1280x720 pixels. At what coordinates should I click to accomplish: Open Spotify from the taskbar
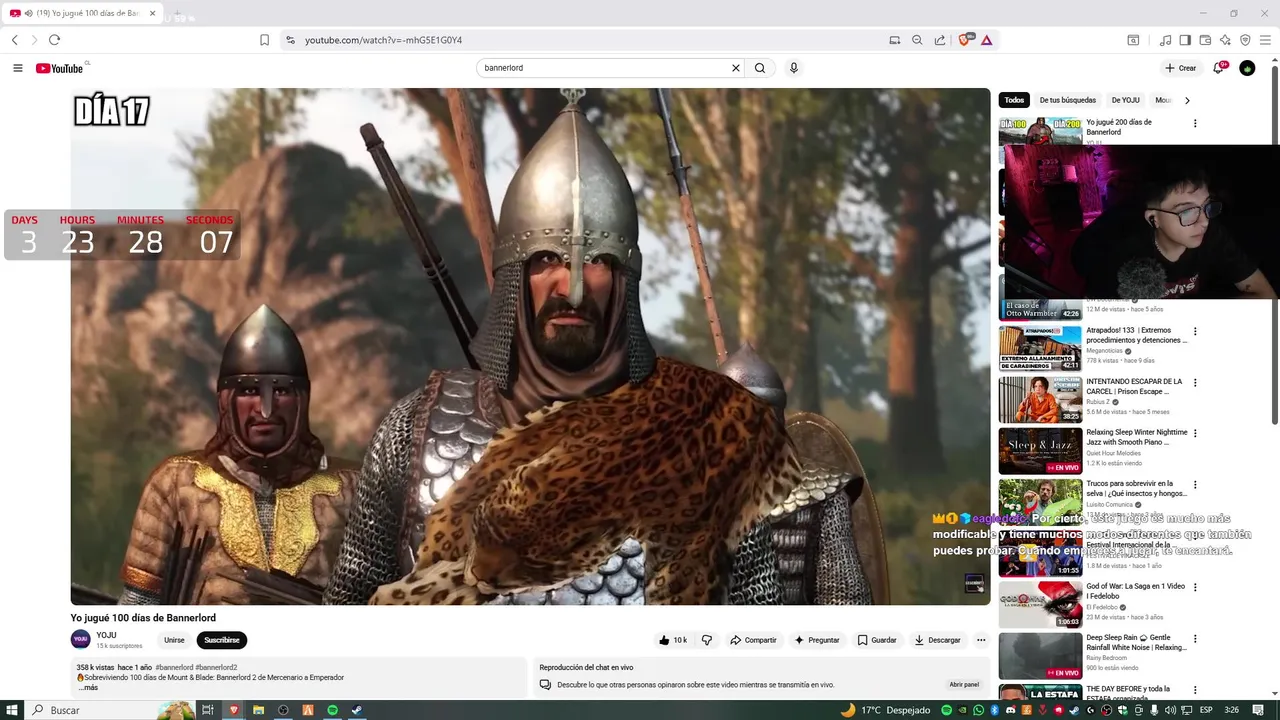333,710
